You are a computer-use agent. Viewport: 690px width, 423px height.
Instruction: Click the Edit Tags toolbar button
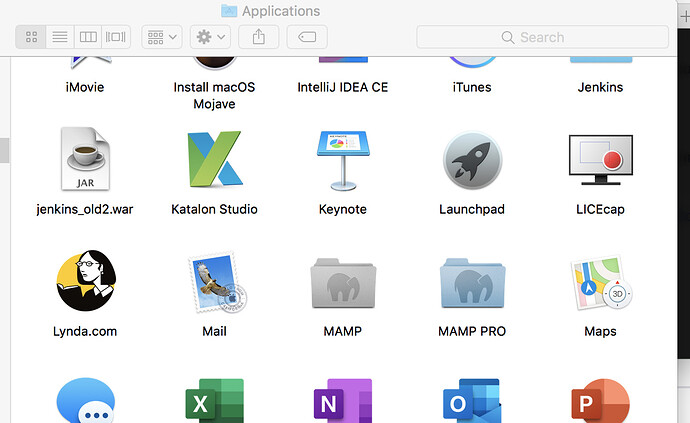[307, 37]
